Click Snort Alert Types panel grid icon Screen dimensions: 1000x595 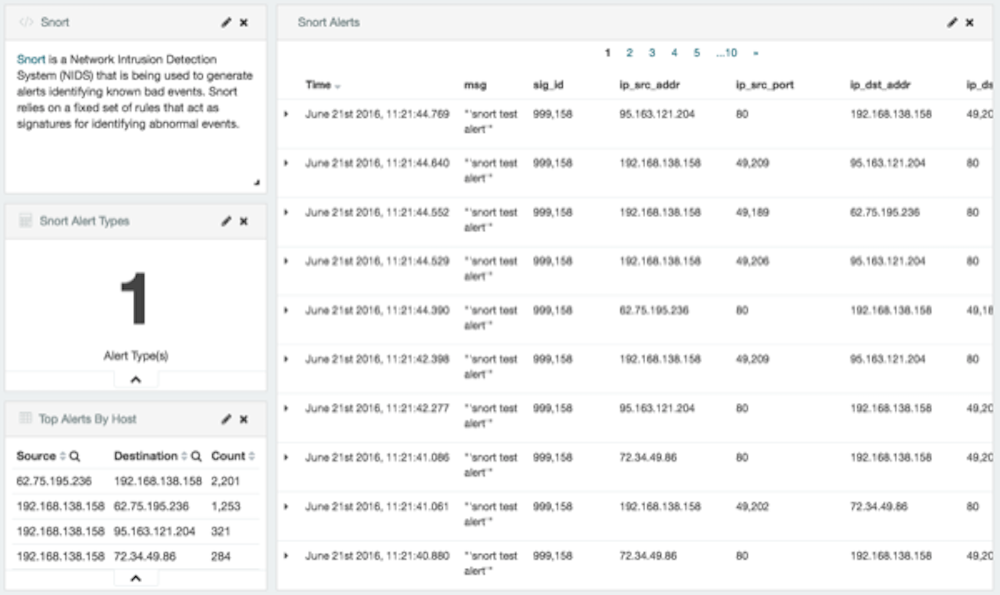coord(26,221)
